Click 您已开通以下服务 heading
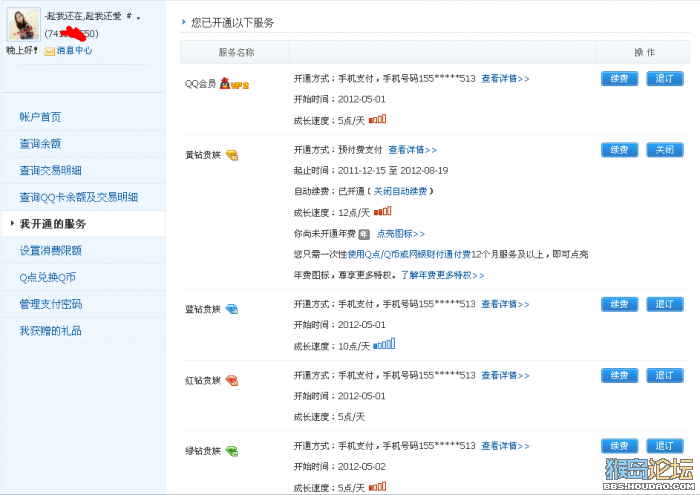The image size is (700, 495). (233, 23)
